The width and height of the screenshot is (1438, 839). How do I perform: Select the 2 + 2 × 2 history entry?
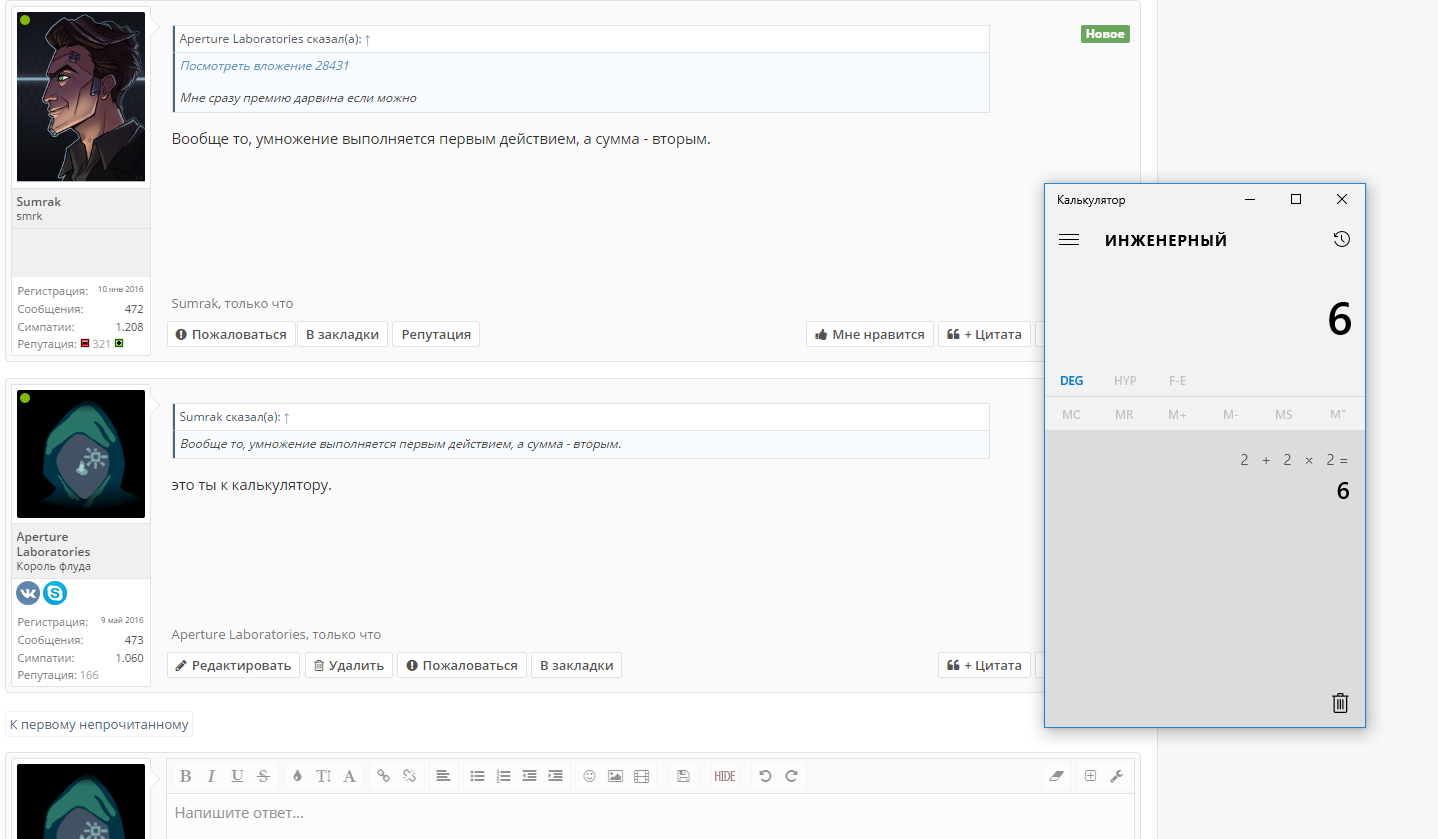point(1205,476)
